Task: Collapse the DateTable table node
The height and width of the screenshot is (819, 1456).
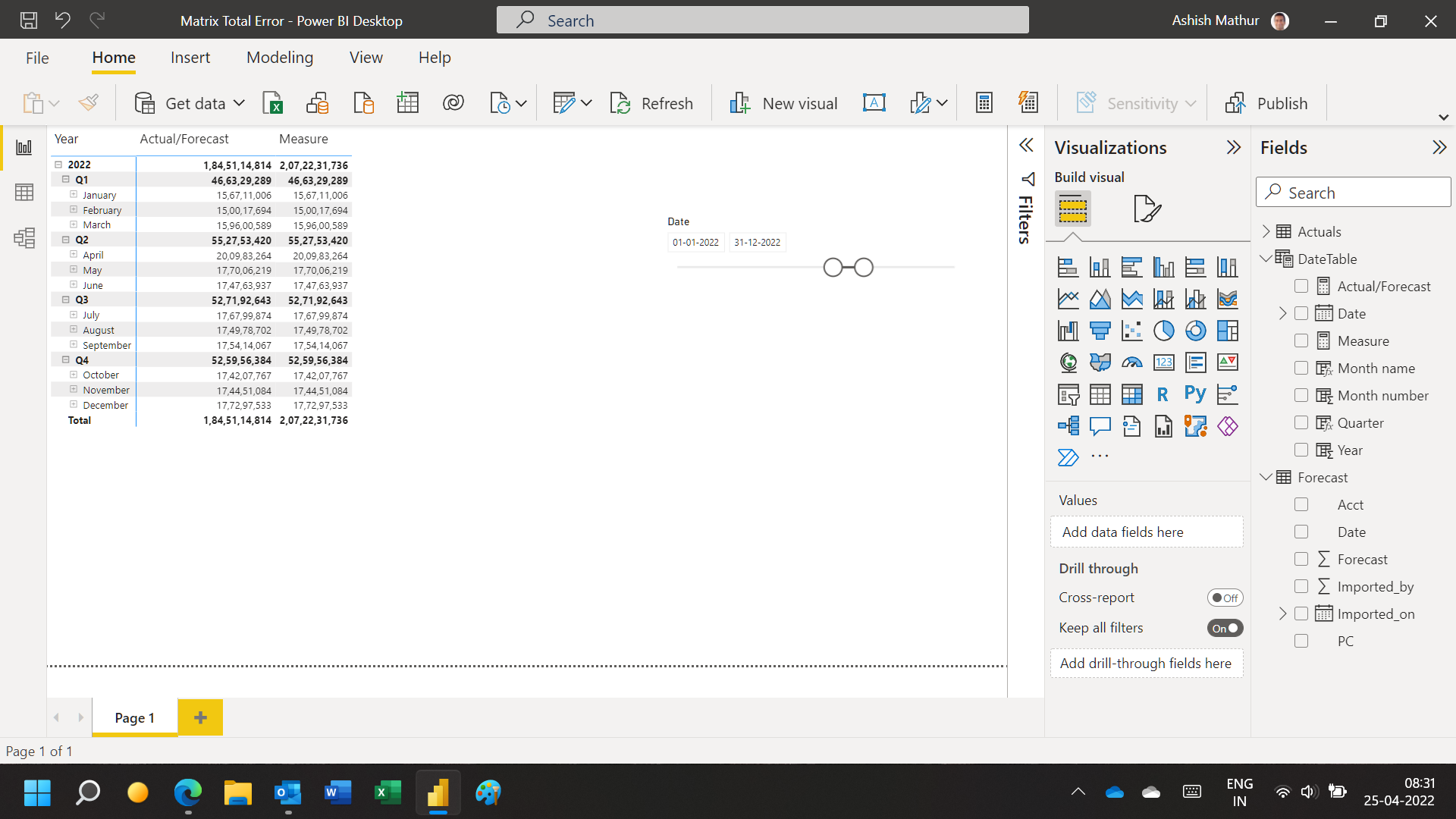Action: pyautogui.click(x=1266, y=259)
